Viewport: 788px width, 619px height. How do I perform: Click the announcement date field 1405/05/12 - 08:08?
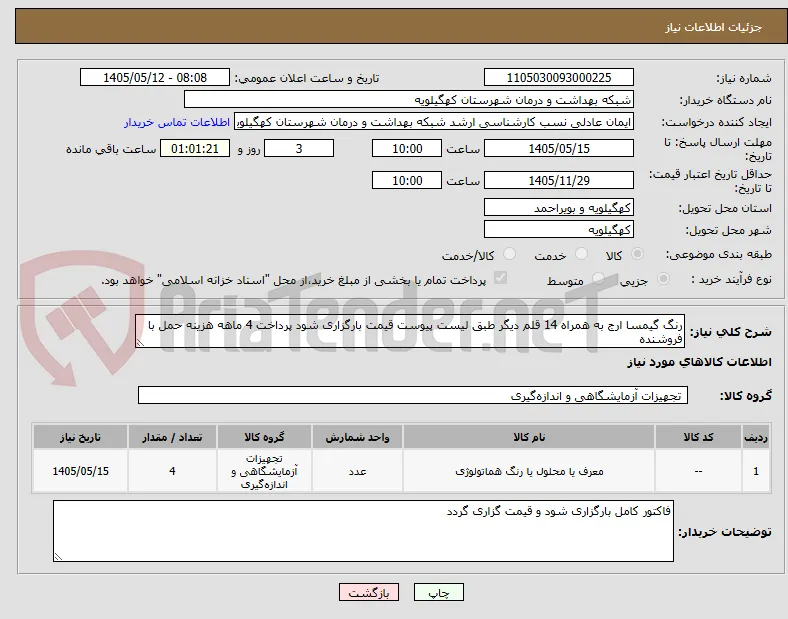click(155, 77)
